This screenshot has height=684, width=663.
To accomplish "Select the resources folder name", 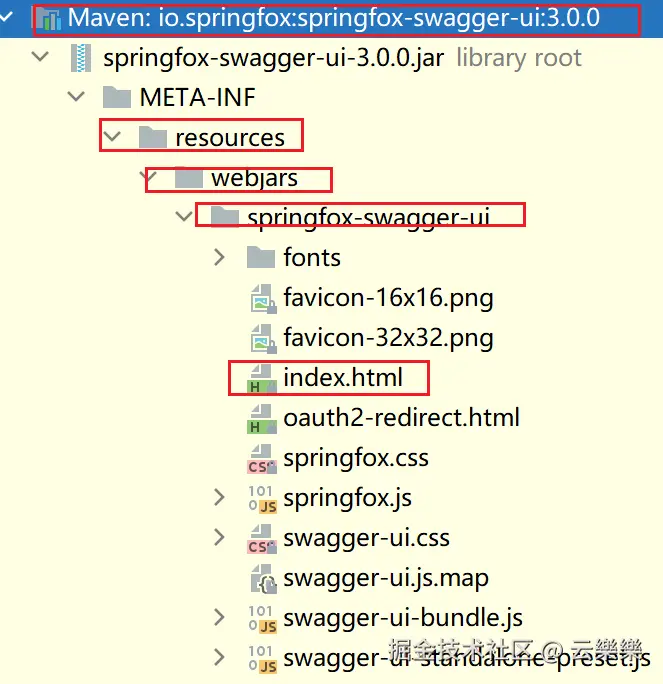I will click(230, 138).
